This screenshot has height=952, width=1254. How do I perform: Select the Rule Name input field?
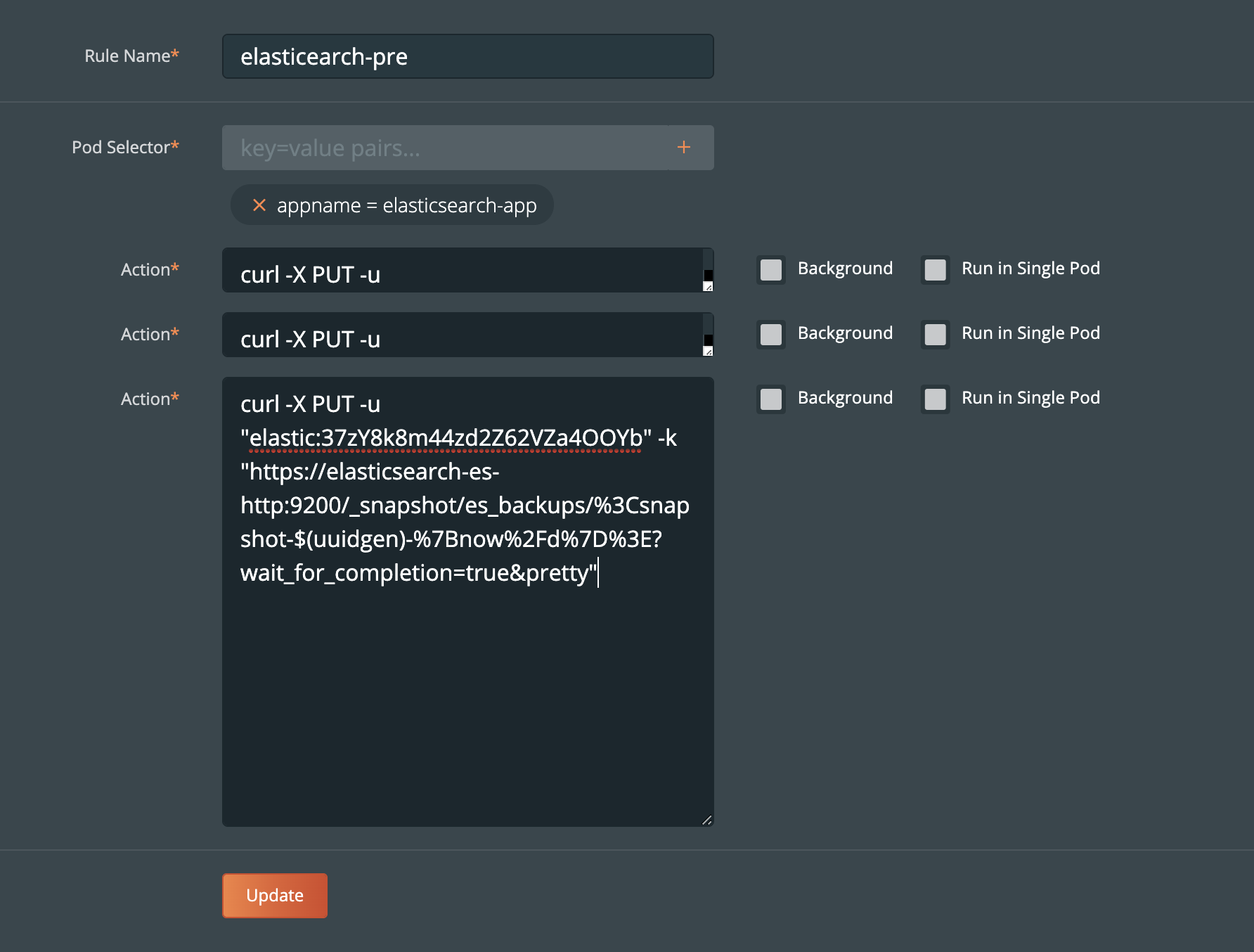click(x=467, y=56)
